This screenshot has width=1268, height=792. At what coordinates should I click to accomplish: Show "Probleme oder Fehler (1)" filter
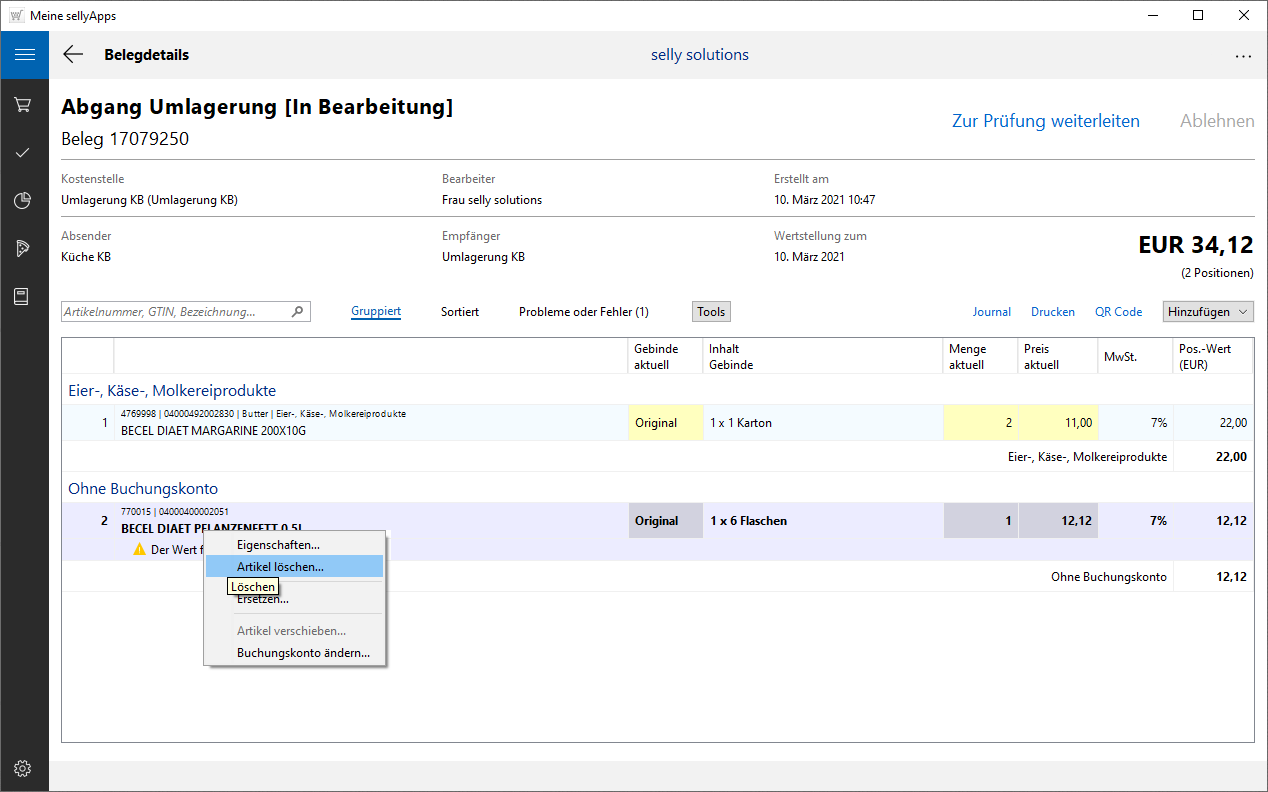(583, 312)
